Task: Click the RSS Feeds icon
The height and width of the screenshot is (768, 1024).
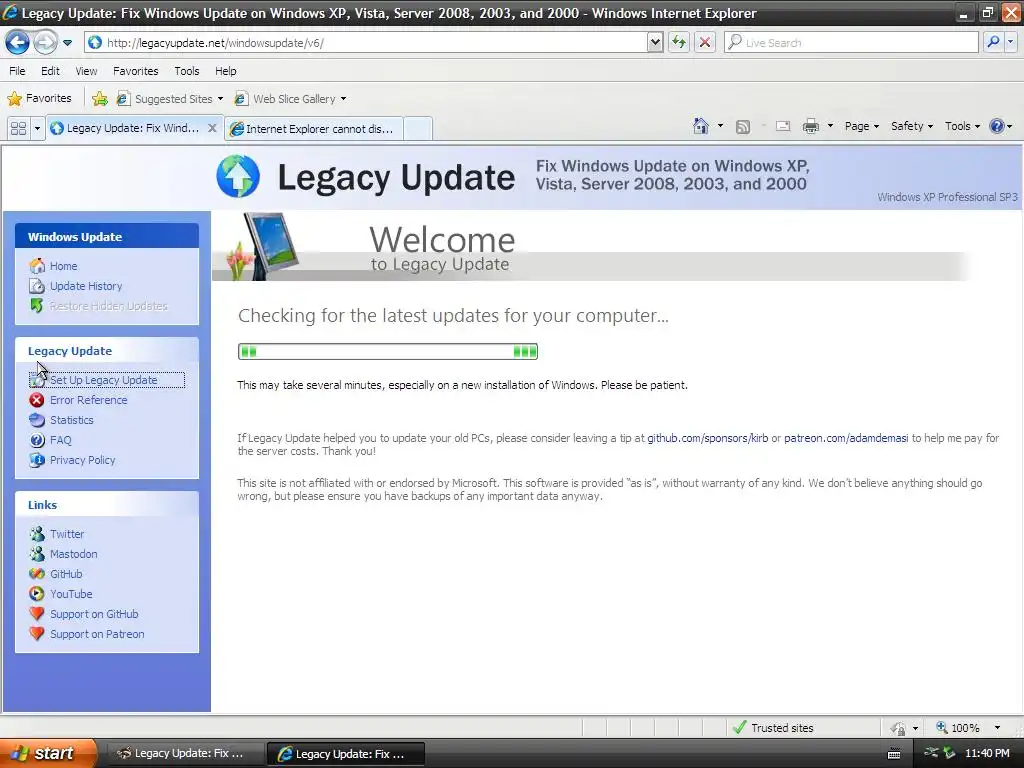Action: [x=743, y=127]
